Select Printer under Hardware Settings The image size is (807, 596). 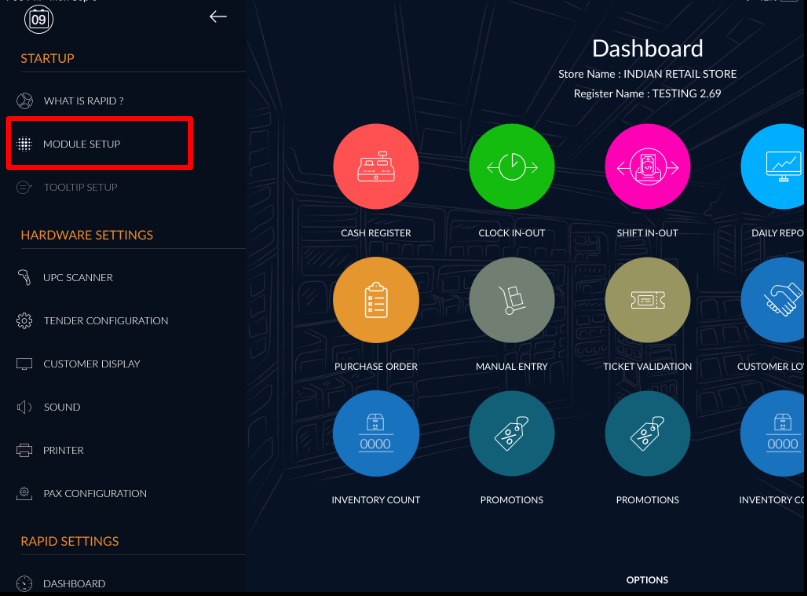click(x=63, y=450)
